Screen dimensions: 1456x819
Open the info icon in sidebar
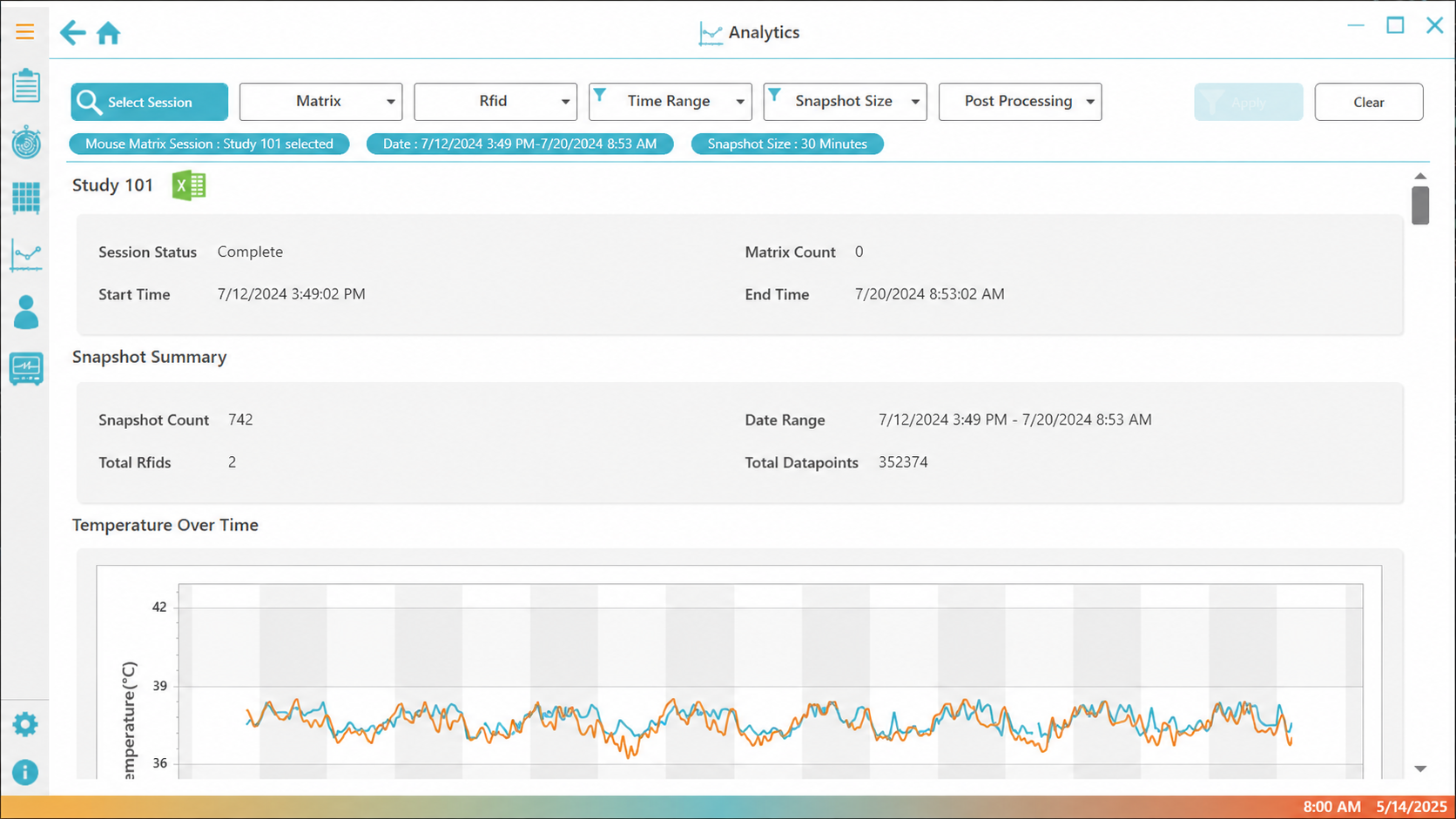point(25,772)
